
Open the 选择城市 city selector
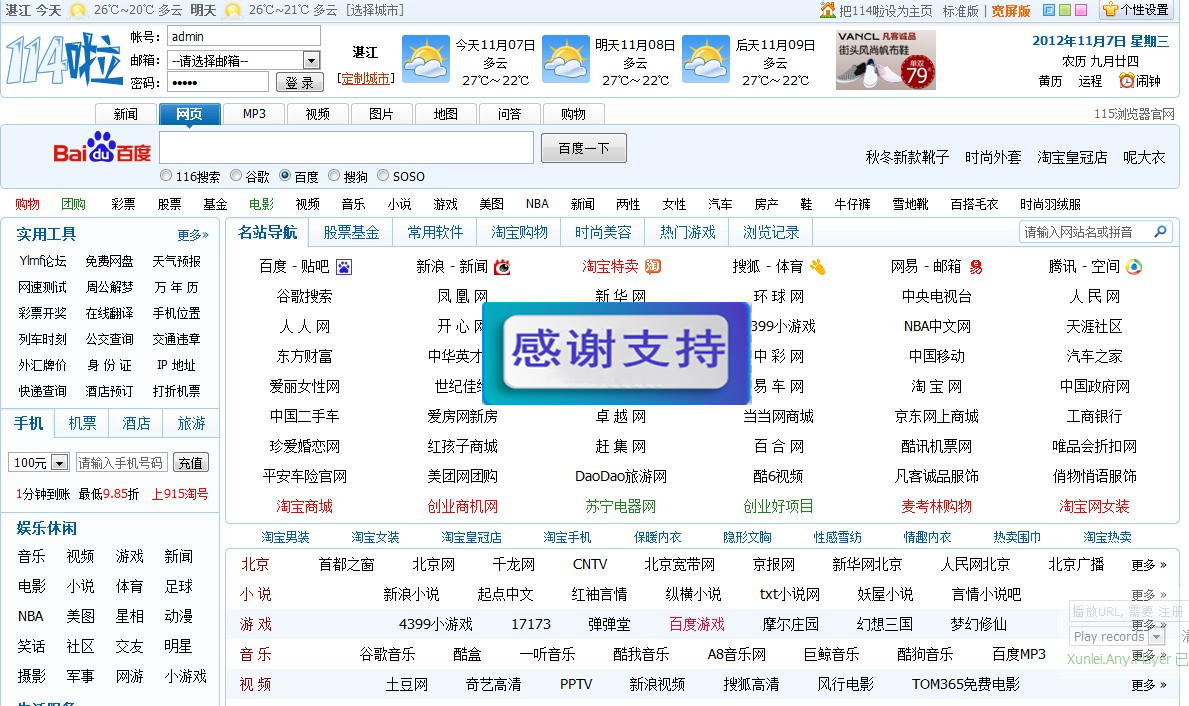click(x=375, y=10)
